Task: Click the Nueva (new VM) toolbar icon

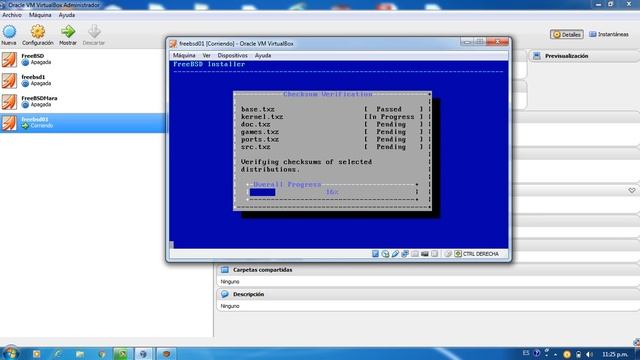Action: [x=9, y=31]
